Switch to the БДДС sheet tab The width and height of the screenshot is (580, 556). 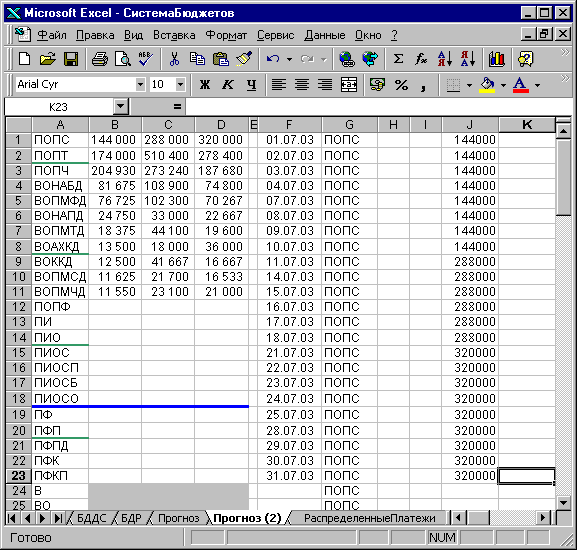[x=91, y=518]
